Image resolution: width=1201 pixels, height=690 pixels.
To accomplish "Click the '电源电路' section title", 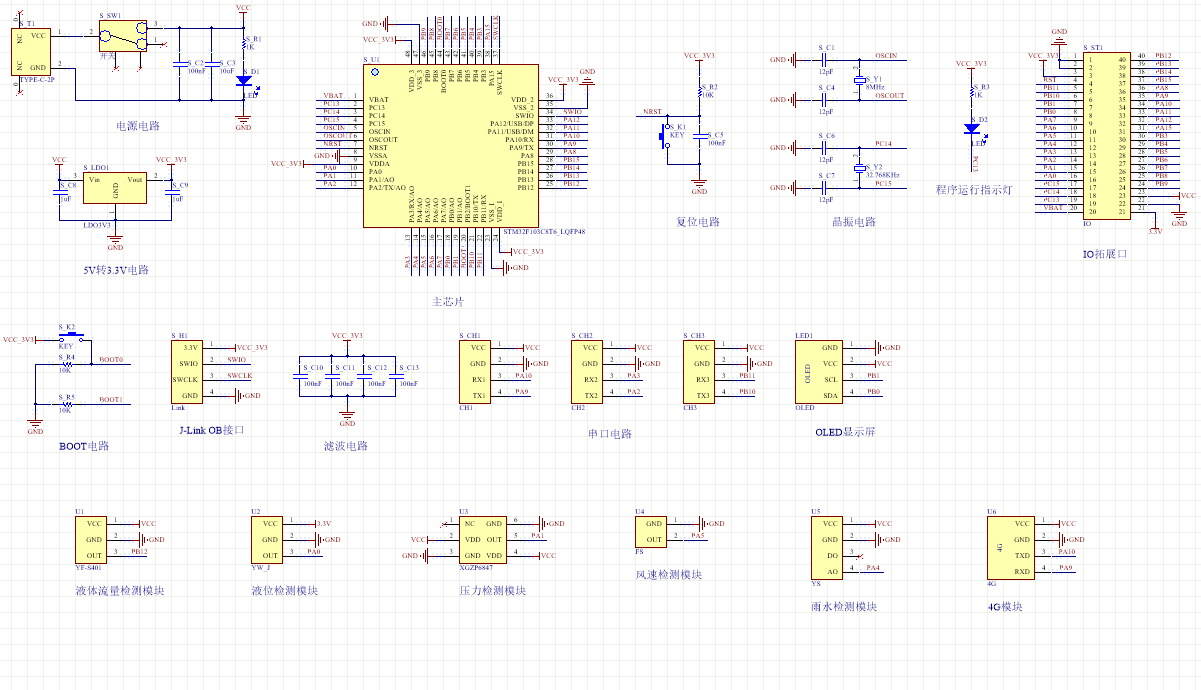I will pos(139,126).
